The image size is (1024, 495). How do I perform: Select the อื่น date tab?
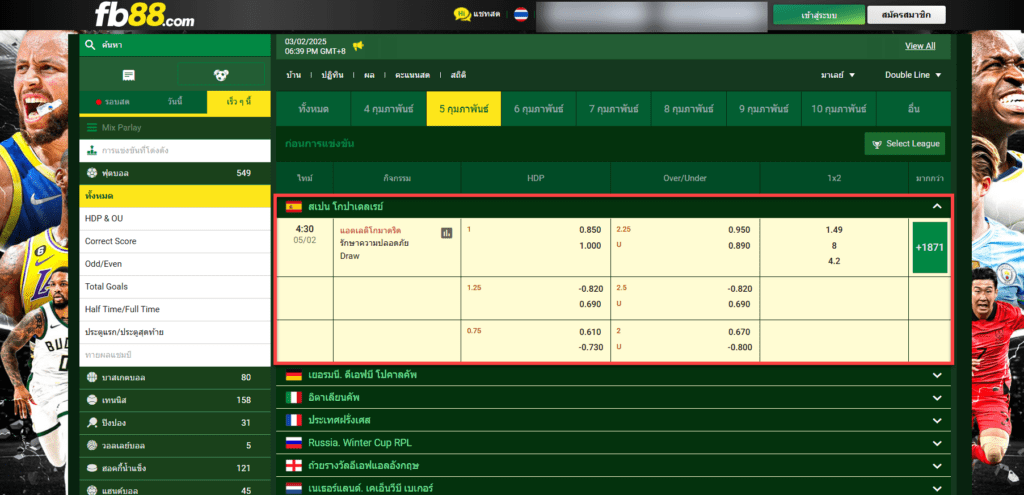pyautogui.click(x=914, y=109)
